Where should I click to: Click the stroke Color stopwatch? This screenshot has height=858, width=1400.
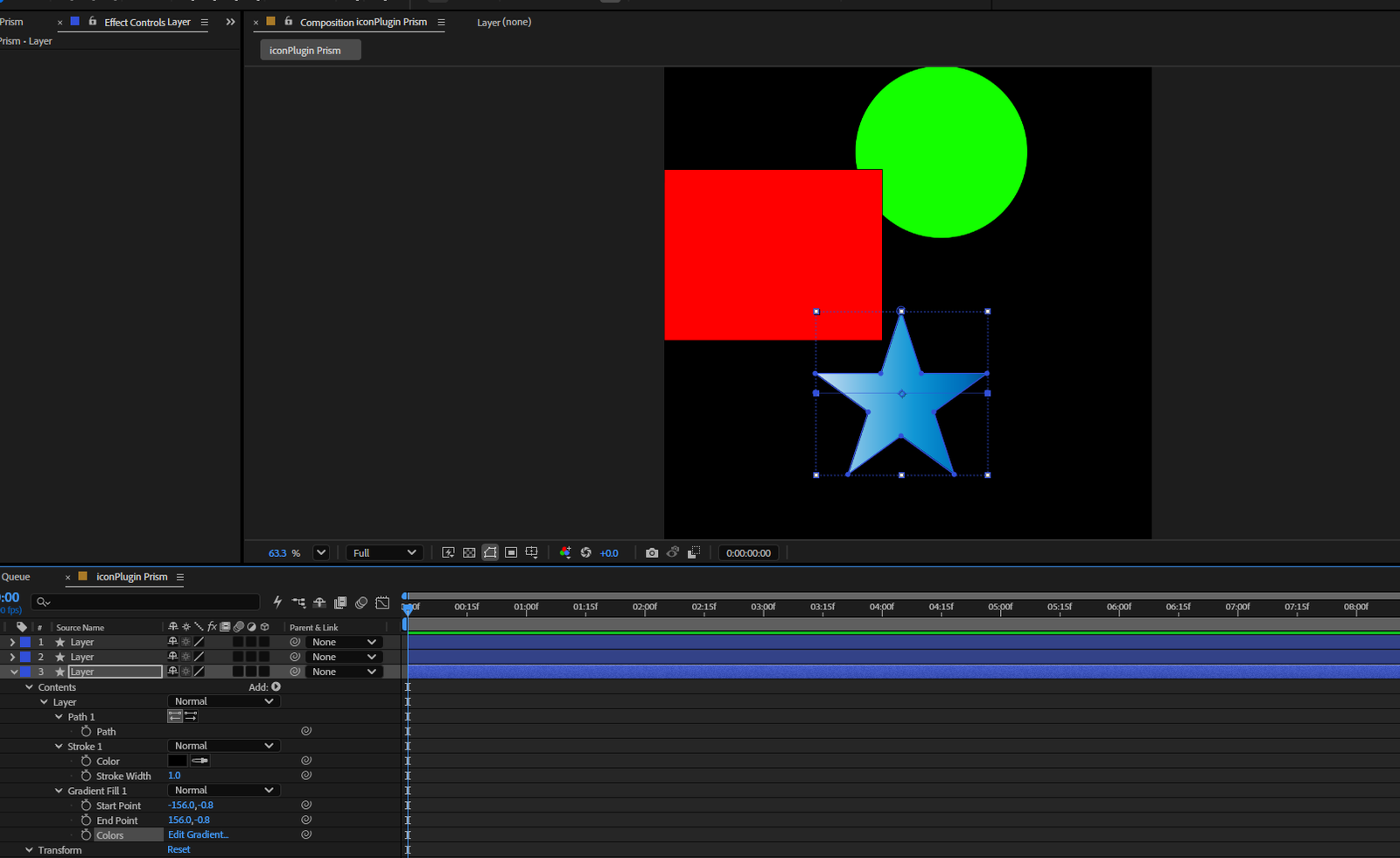[86, 761]
